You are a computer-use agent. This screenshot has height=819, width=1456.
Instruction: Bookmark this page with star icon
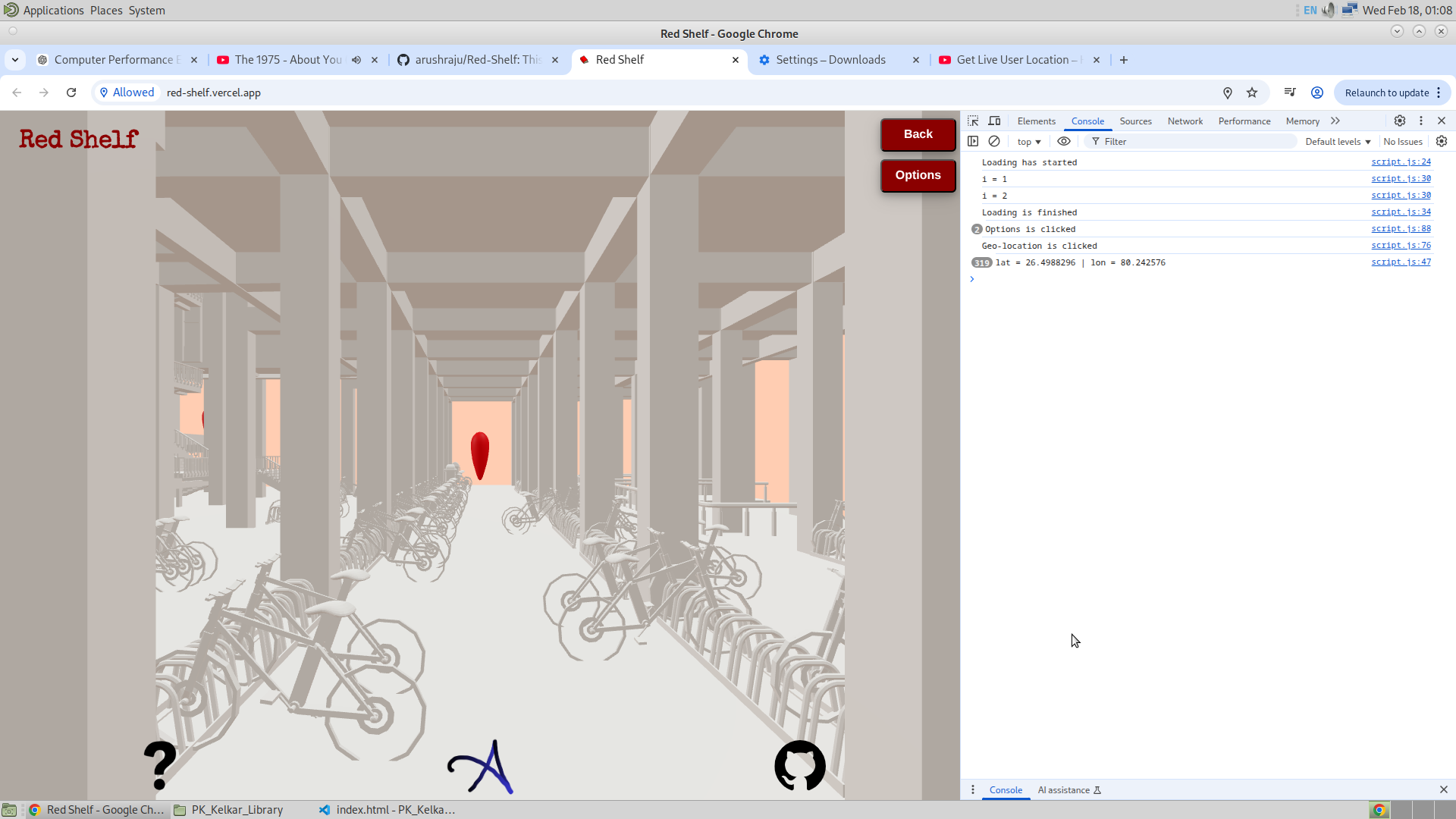click(1252, 93)
